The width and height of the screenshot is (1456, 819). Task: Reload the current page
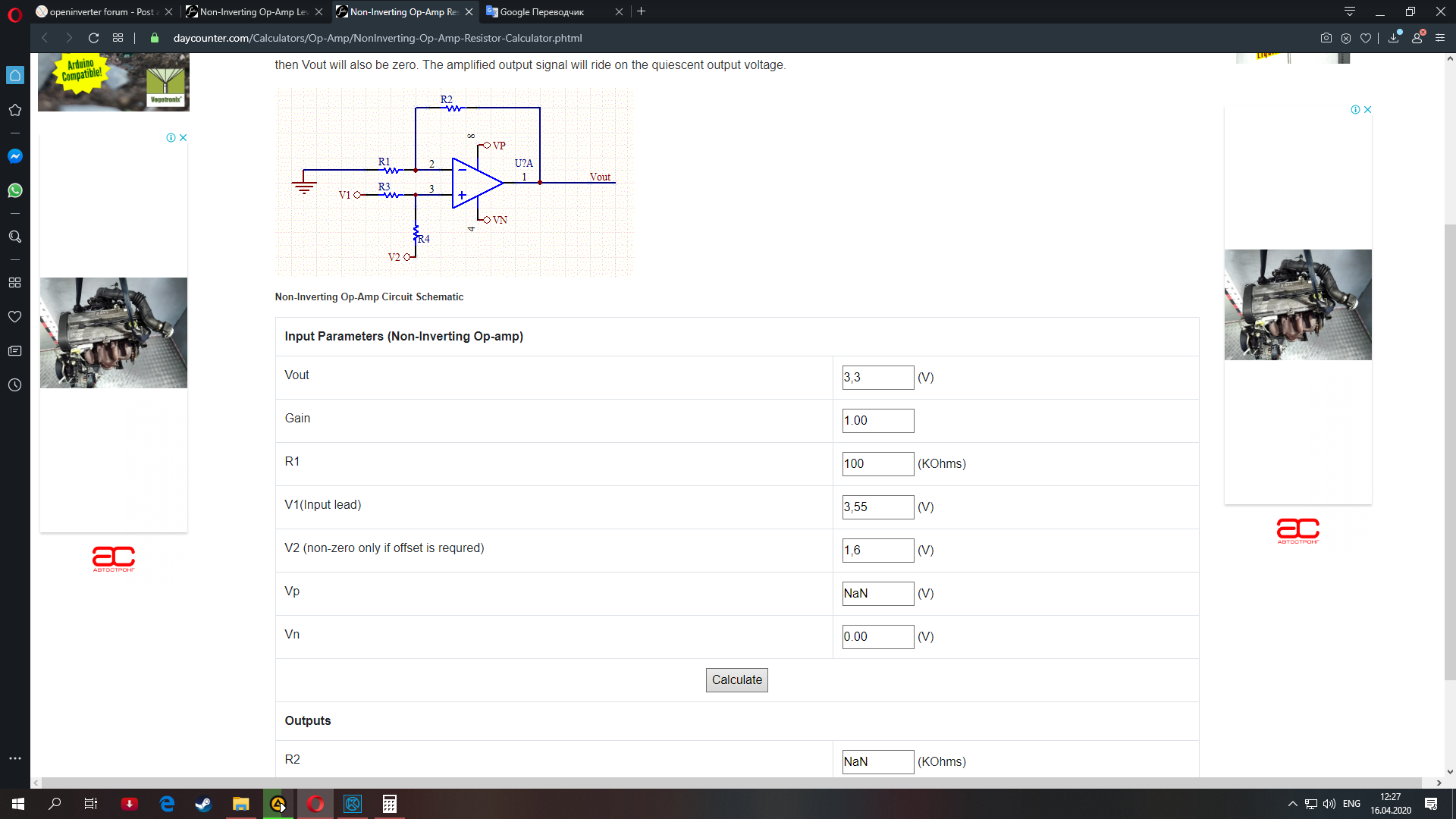point(93,38)
